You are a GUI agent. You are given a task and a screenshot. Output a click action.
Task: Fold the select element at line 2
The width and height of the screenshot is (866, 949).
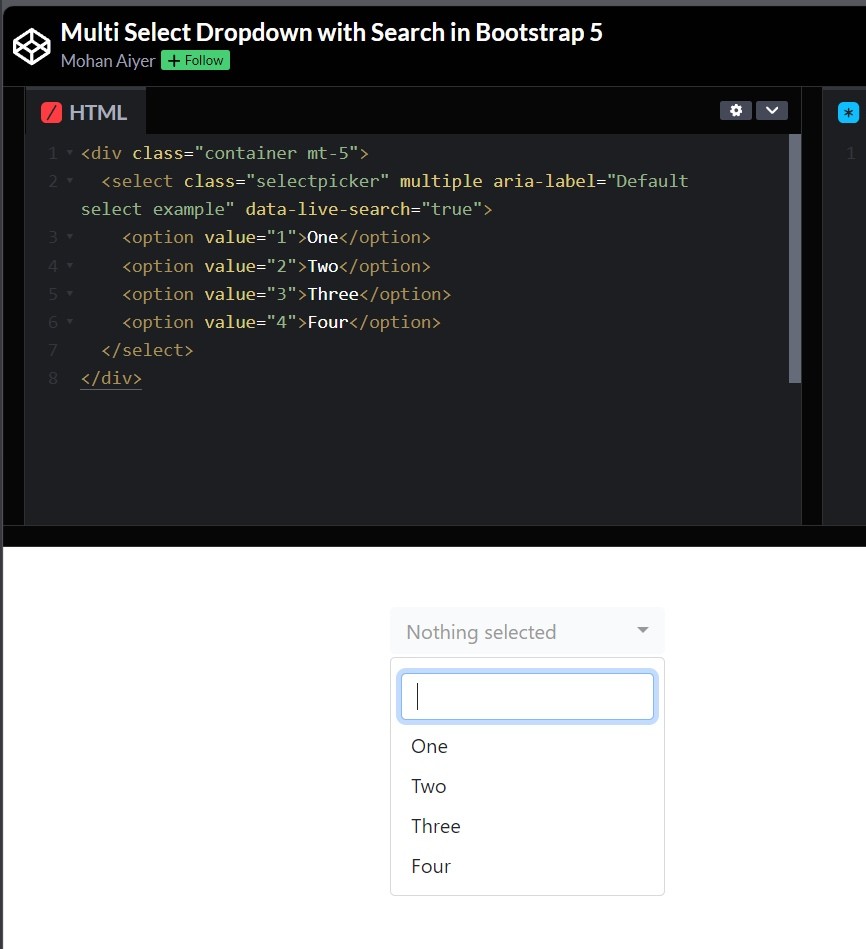(69, 182)
